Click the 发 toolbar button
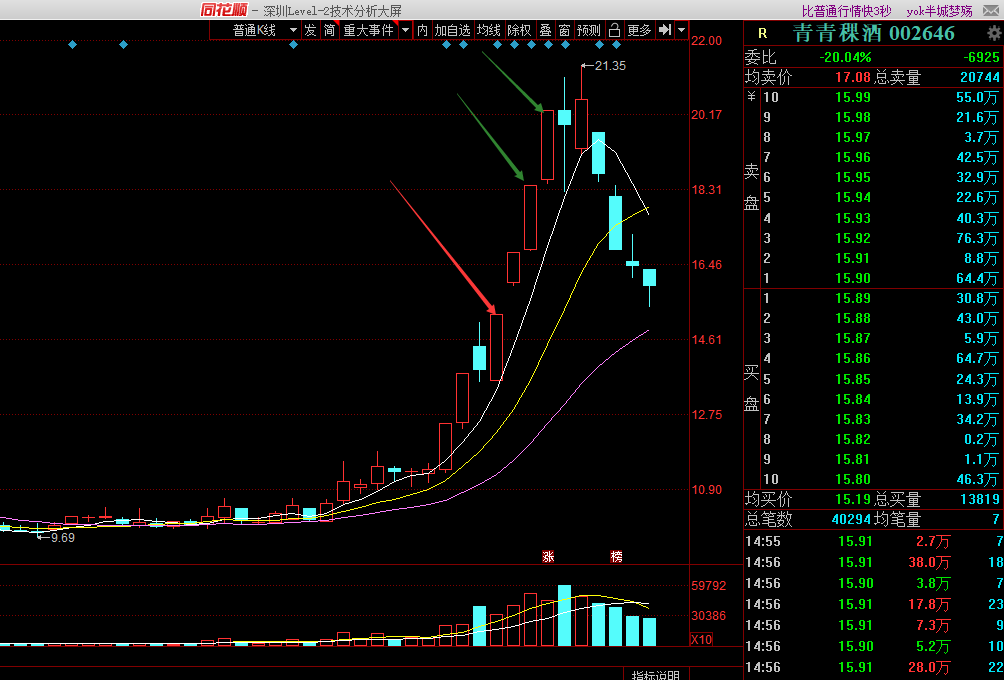This screenshot has height=680, width=1004. [x=310, y=30]
